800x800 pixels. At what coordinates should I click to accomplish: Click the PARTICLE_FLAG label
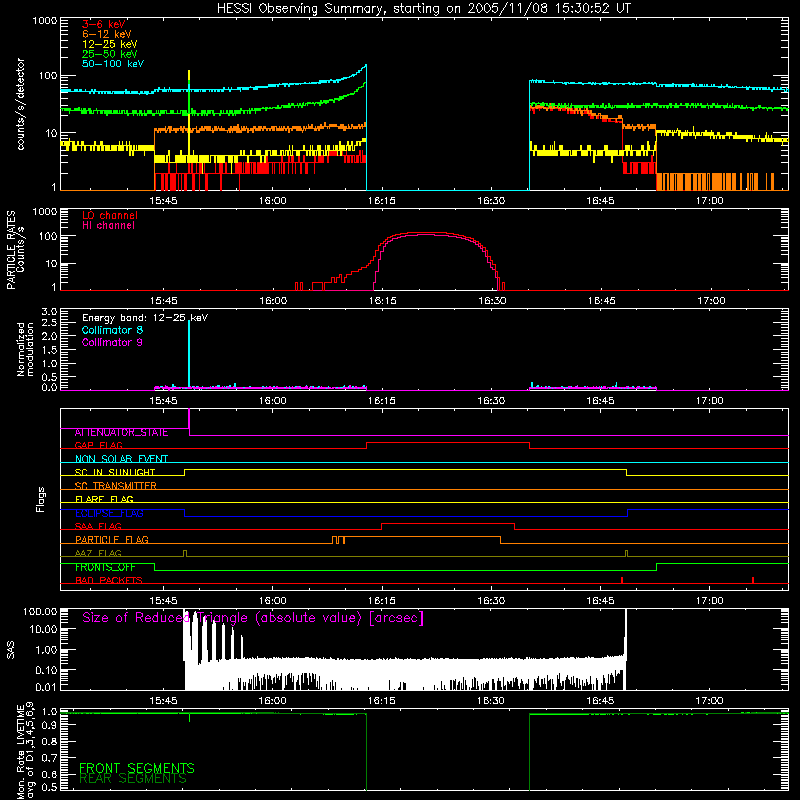coord(112,540)
